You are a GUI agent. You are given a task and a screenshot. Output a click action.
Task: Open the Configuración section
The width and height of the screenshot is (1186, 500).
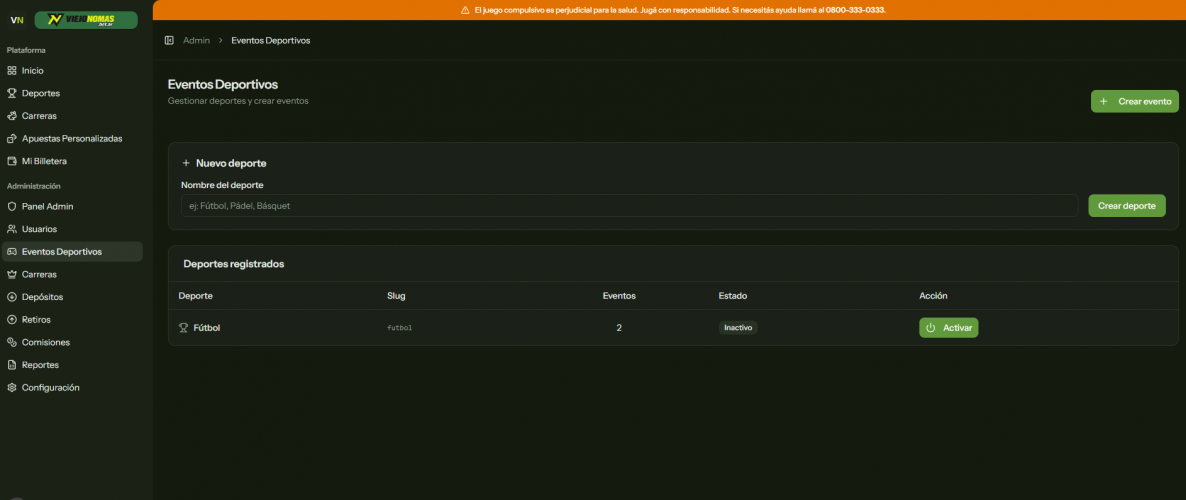tap(72, 387)
